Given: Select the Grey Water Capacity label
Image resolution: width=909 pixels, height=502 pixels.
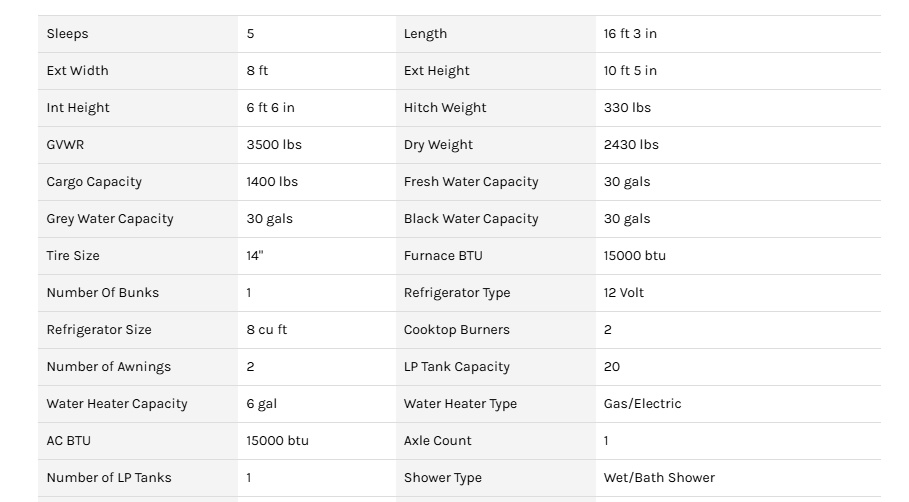Looking at the screenshot, I should tap(110, 219).
